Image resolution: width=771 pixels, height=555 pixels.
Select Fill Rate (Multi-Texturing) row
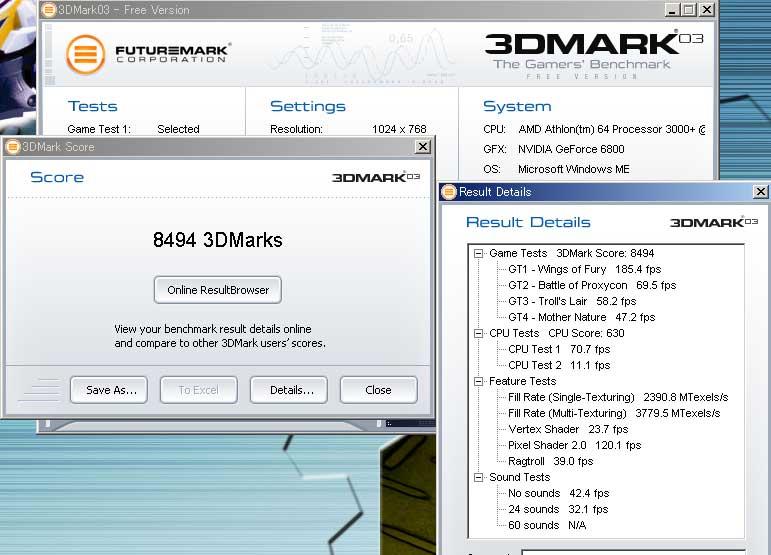(614, 413)
